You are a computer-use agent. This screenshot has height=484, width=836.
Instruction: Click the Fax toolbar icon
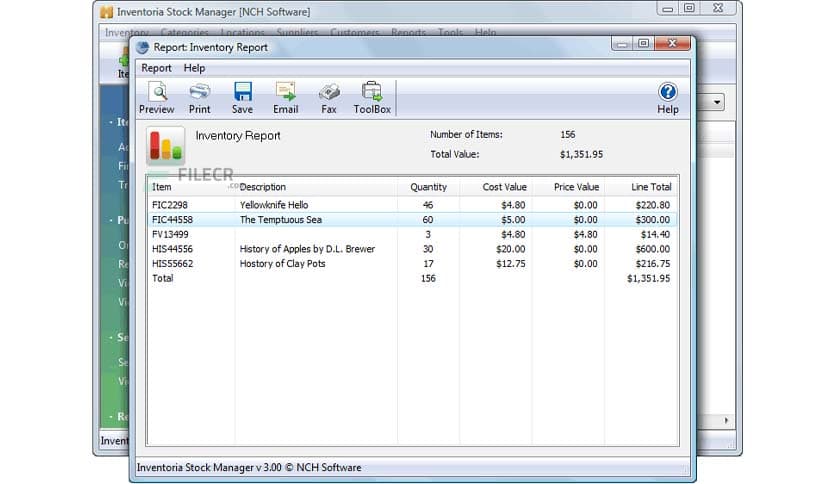click(329, 97)
